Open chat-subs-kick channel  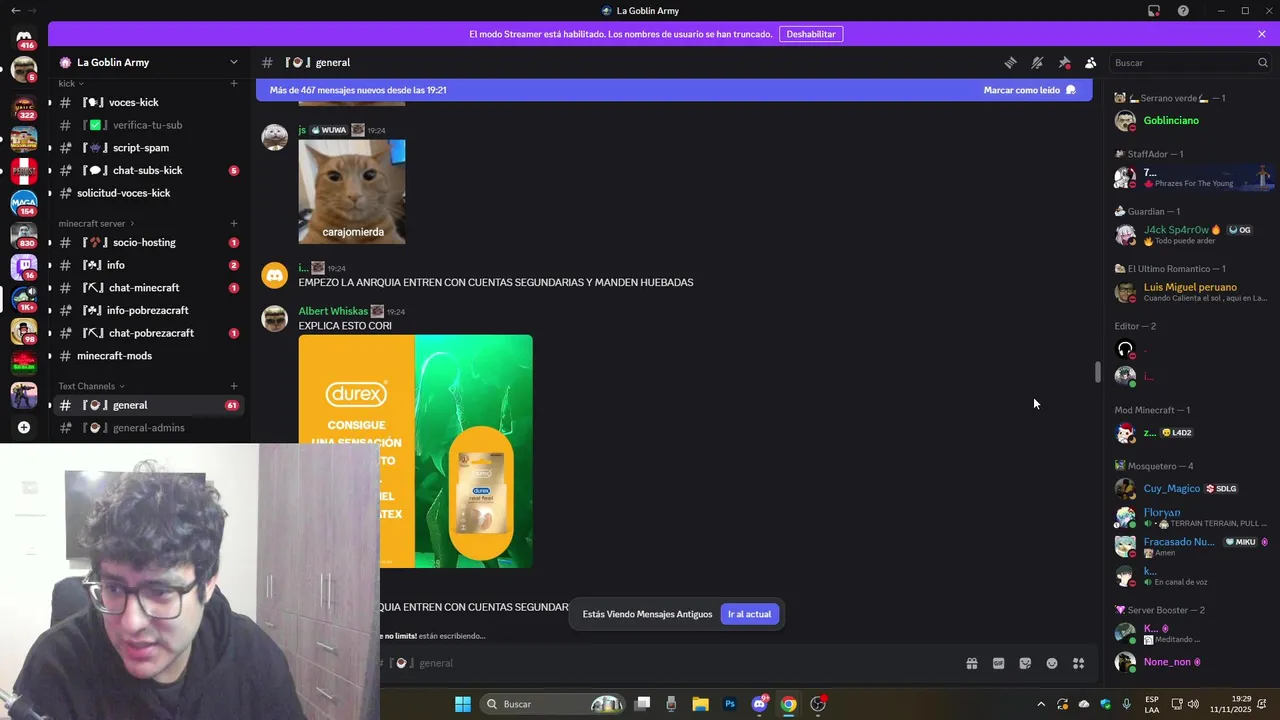146,170
